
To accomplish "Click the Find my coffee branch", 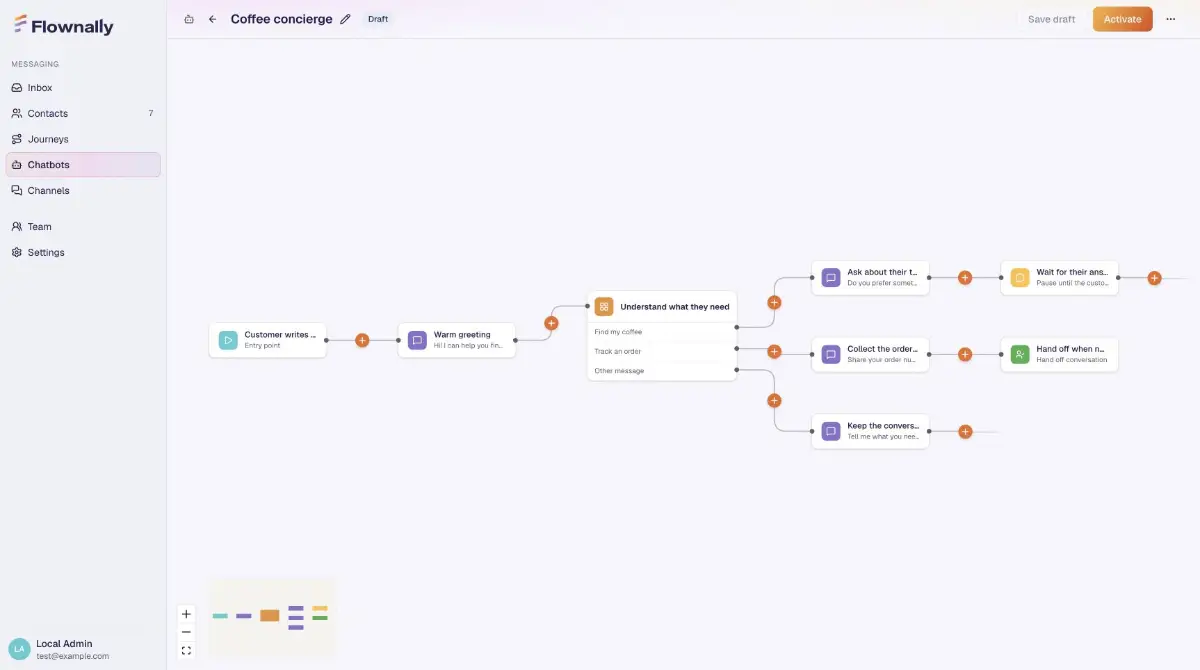I will 662,332.
